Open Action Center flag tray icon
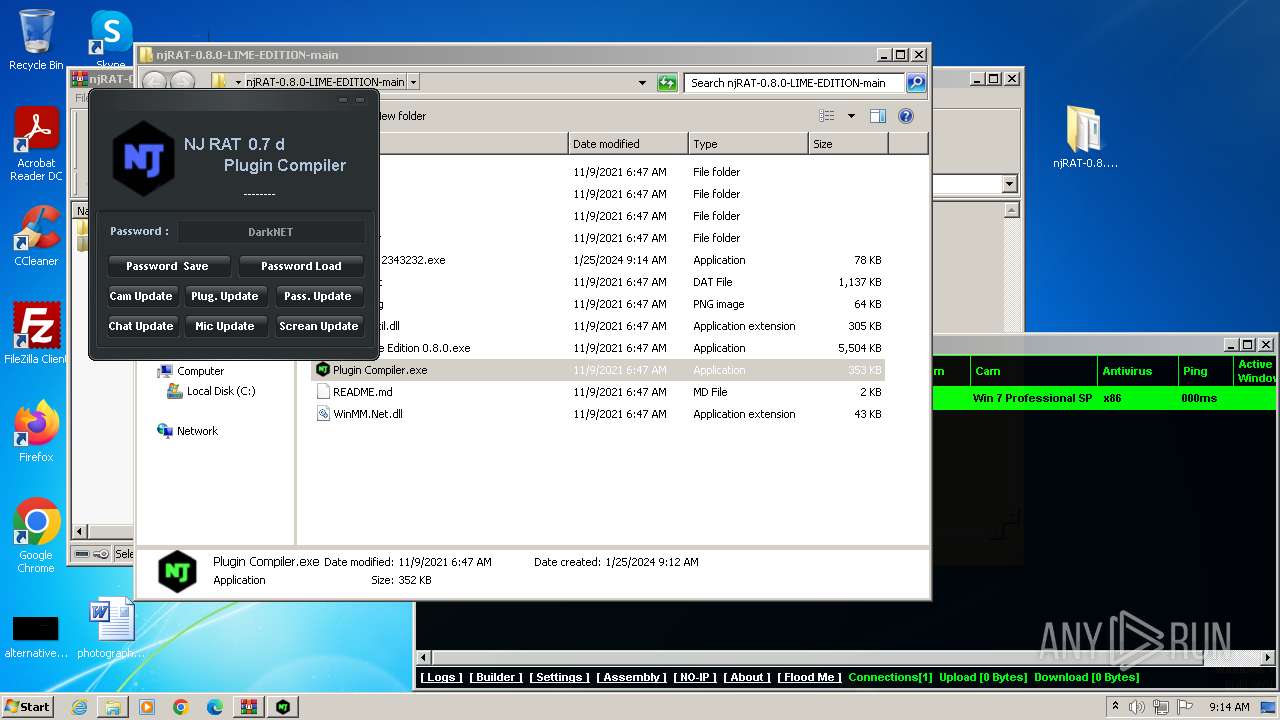This screenshot has width=1280, height=720. click(x=1185, y=707)
